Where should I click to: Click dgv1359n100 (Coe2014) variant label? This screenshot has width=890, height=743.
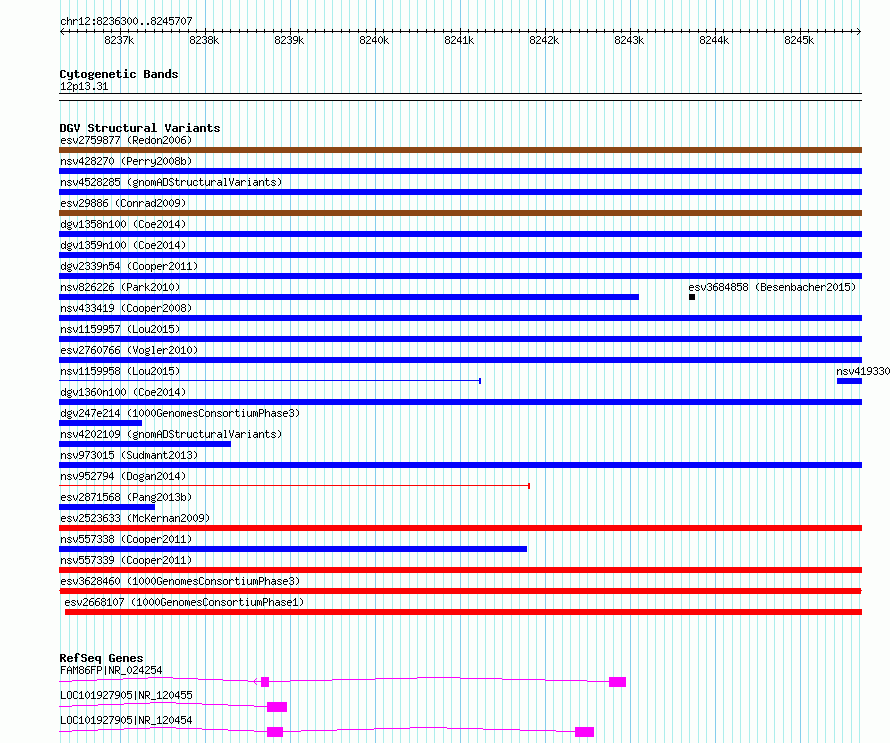(x=123, y=245)
